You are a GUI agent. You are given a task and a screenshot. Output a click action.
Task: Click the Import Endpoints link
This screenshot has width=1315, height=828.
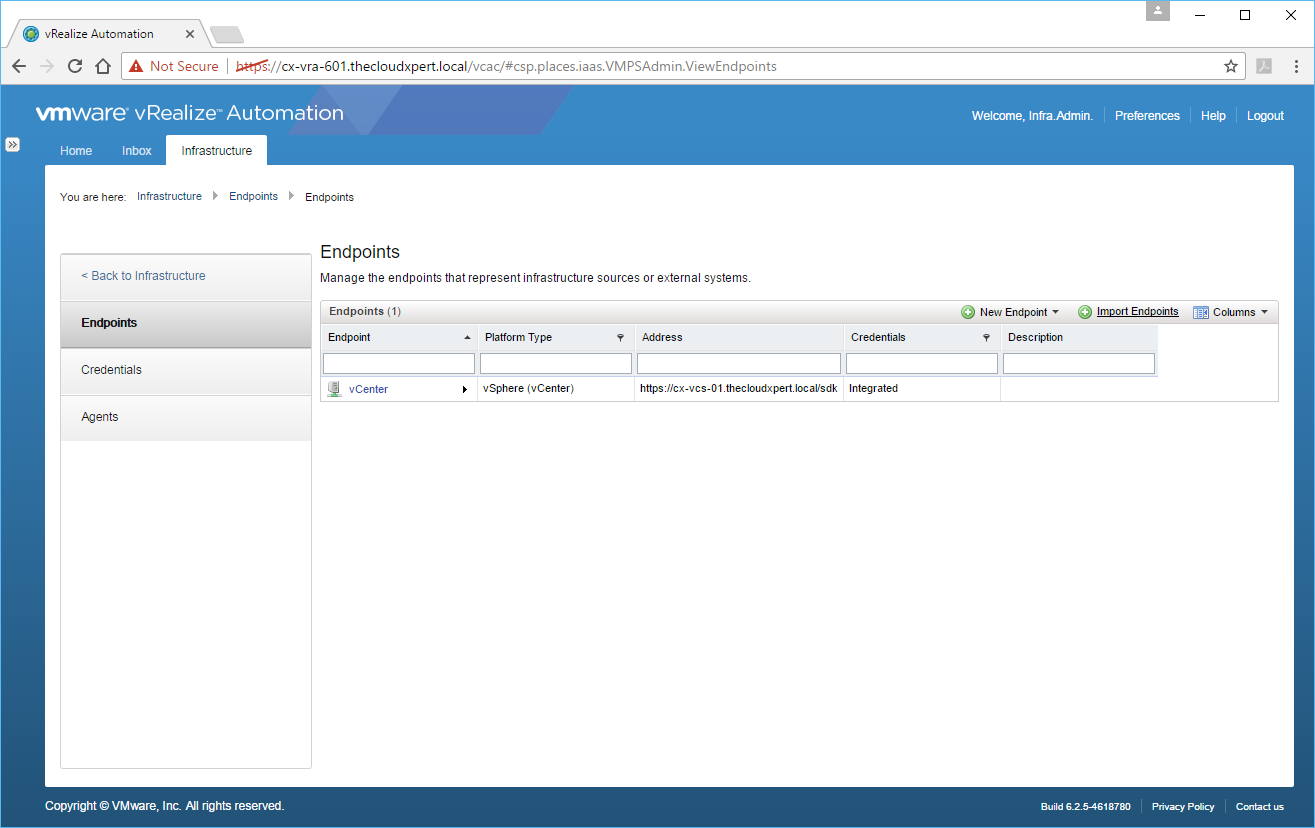tap(1137, 312)
